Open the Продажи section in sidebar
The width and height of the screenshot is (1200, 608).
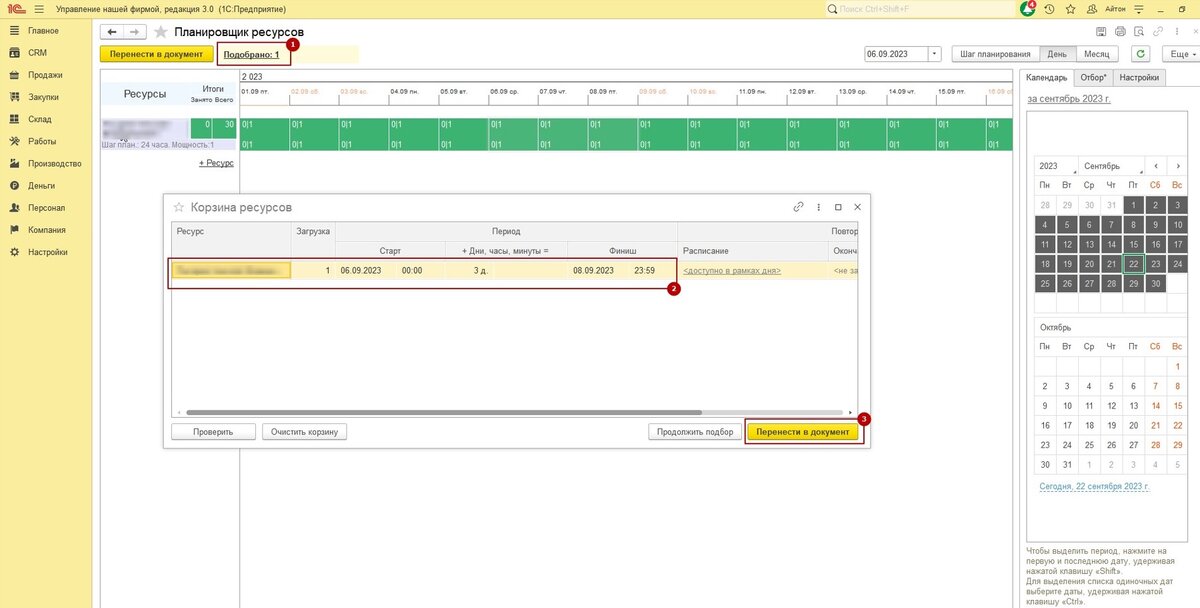(45, 75)
